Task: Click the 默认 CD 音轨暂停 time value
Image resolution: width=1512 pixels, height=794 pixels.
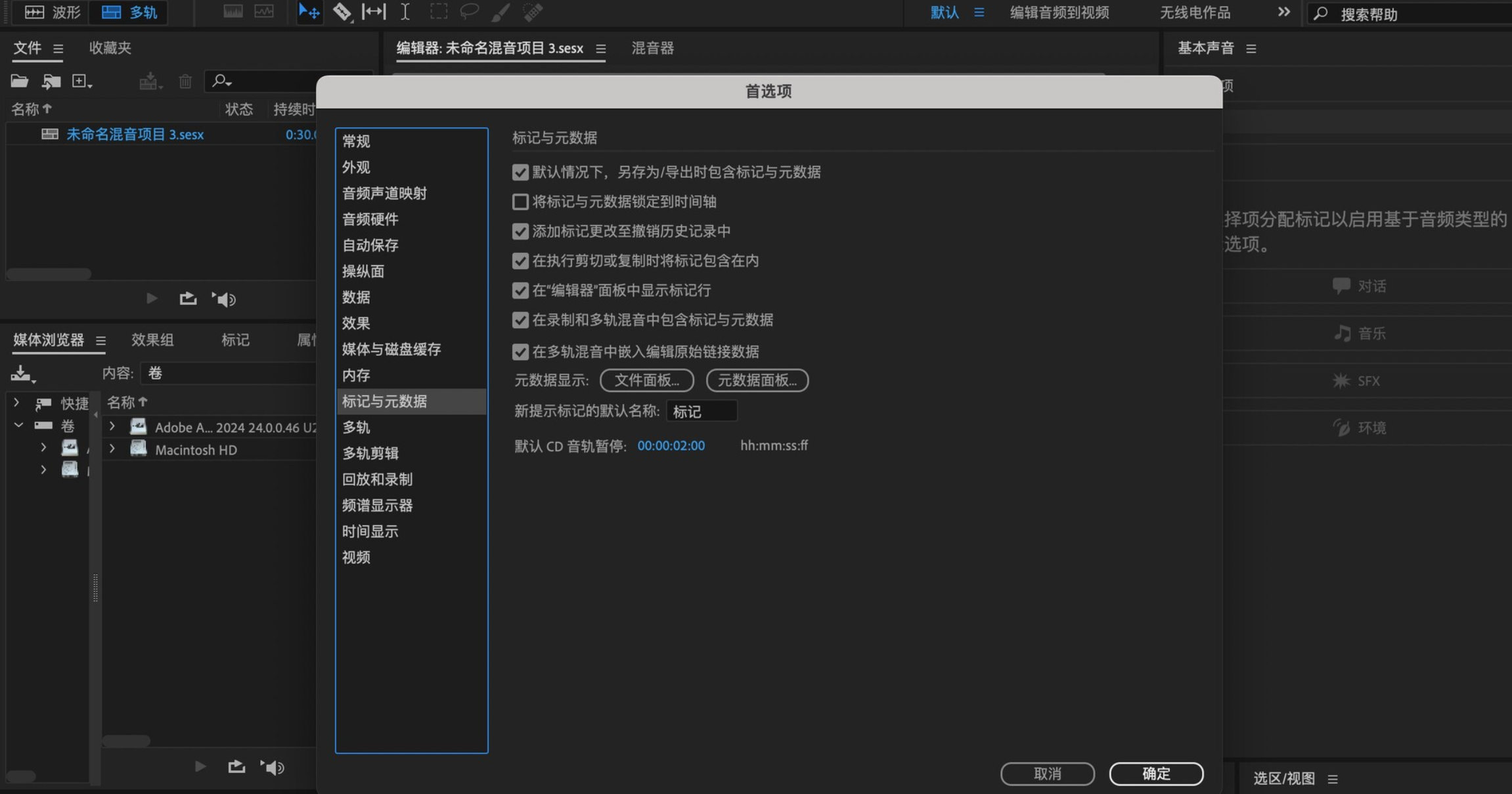Action: pyautogui.click(x=671, y=445)
